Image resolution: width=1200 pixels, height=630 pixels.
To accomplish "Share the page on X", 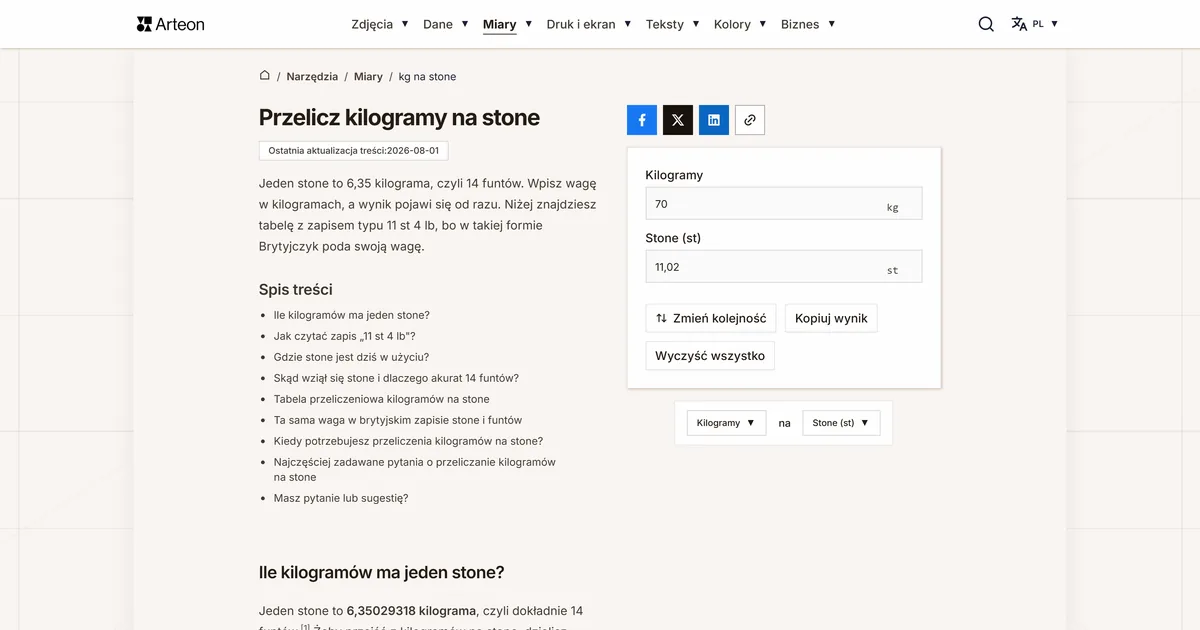I will coord(678,120).
